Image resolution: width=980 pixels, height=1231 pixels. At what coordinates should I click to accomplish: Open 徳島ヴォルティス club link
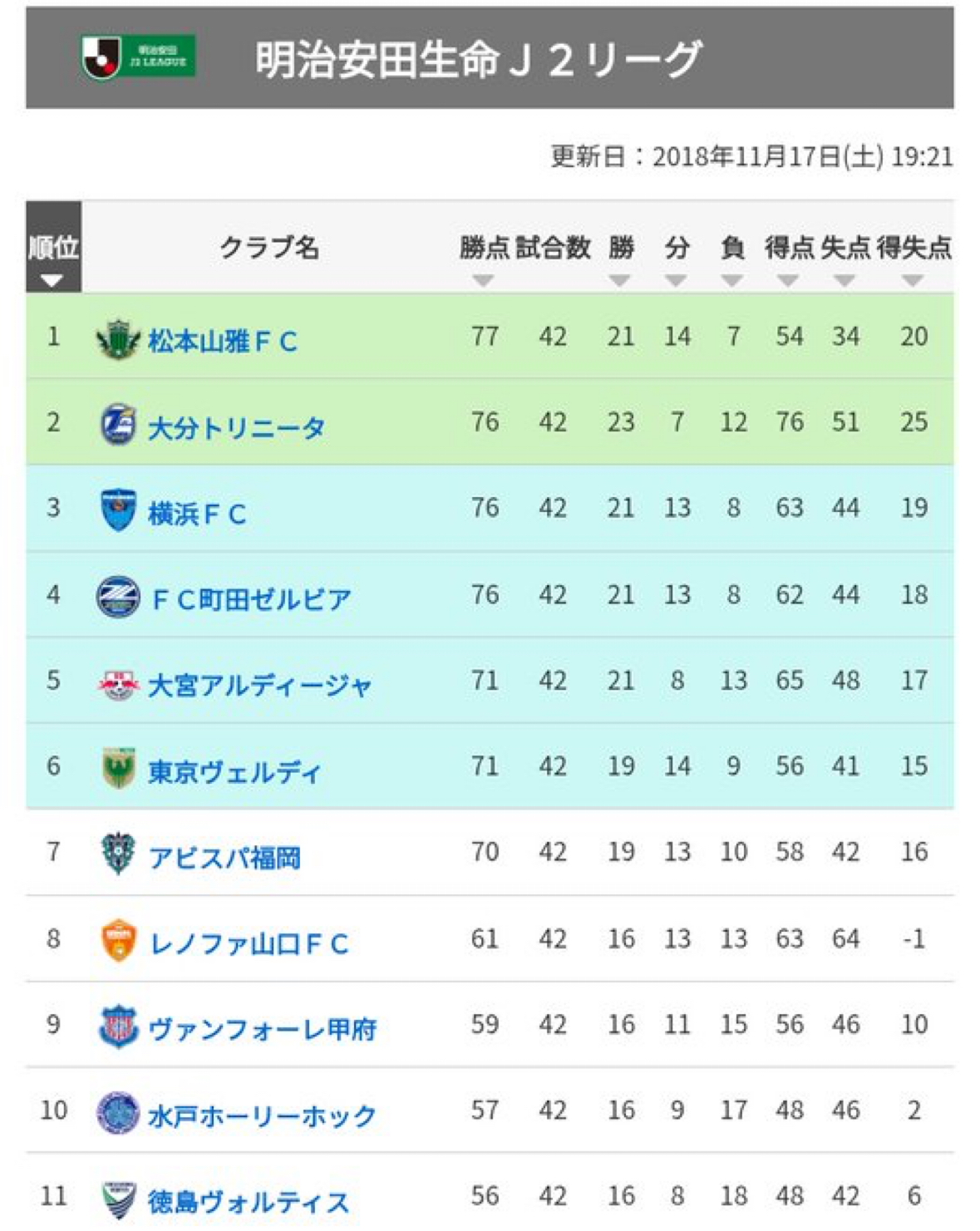click(248, 1200)
